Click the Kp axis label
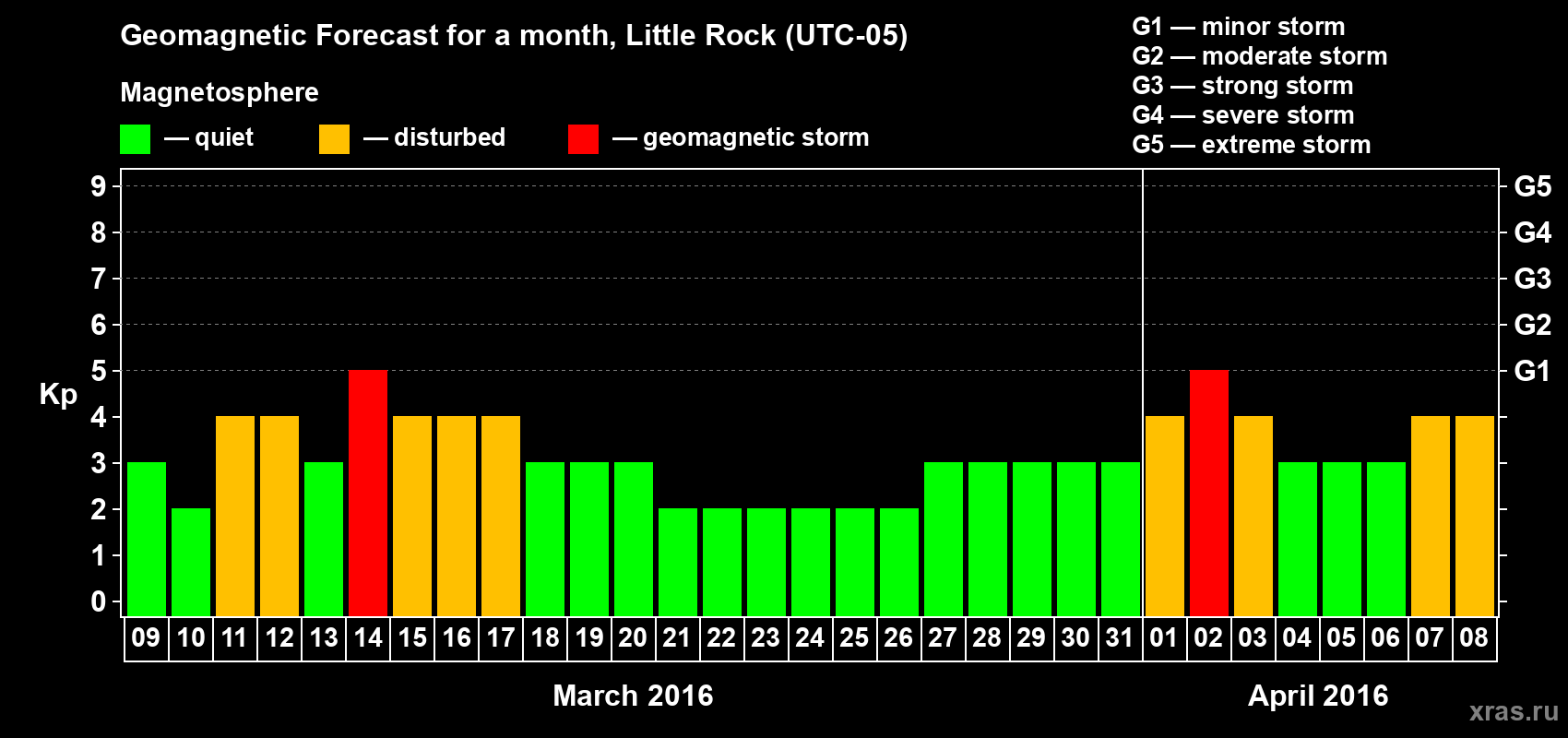Viewport: 1568px width, 738px height. (58, 395)
